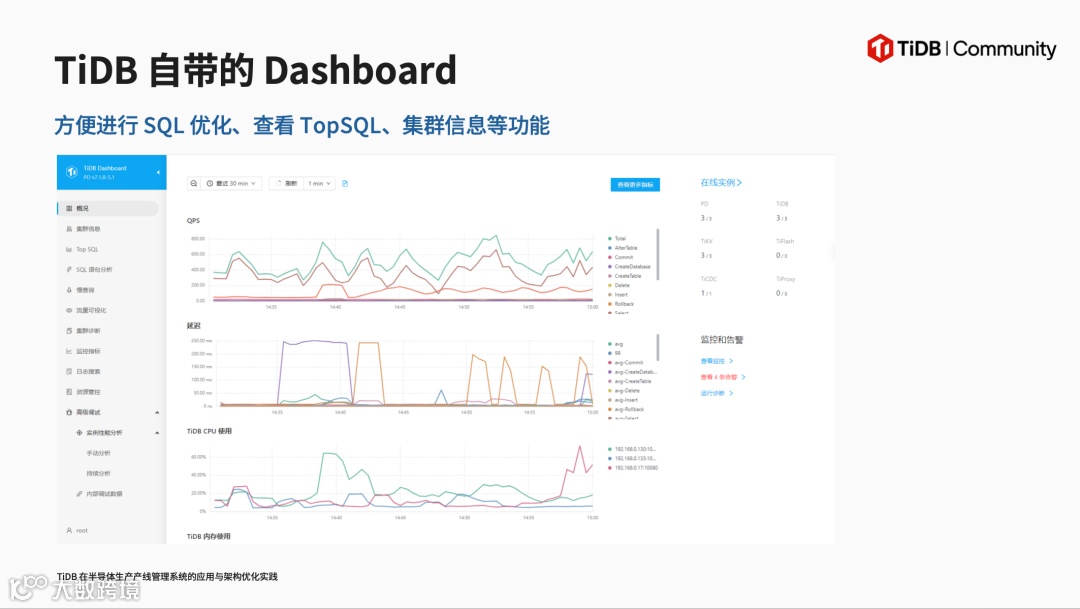
Task: Click the 延迟 chart title
Action: 194,325
